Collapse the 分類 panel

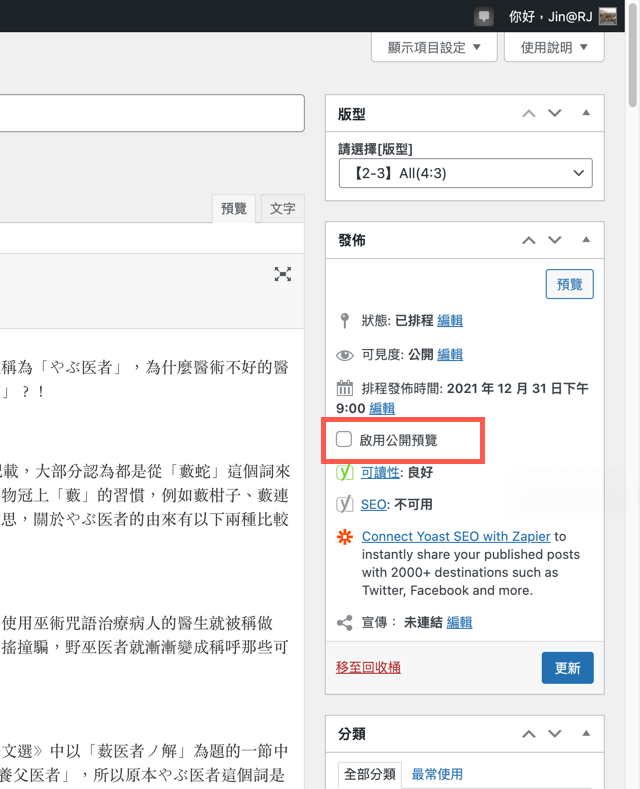586,733
